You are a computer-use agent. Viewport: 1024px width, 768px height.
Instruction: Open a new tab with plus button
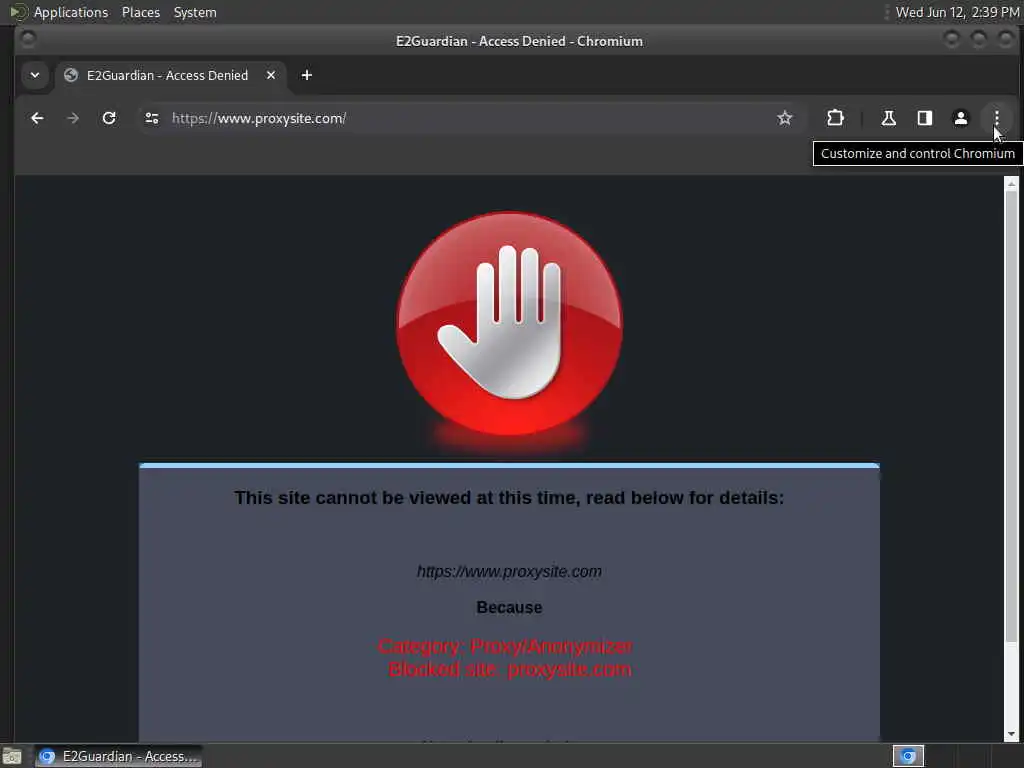click(306, 75)
